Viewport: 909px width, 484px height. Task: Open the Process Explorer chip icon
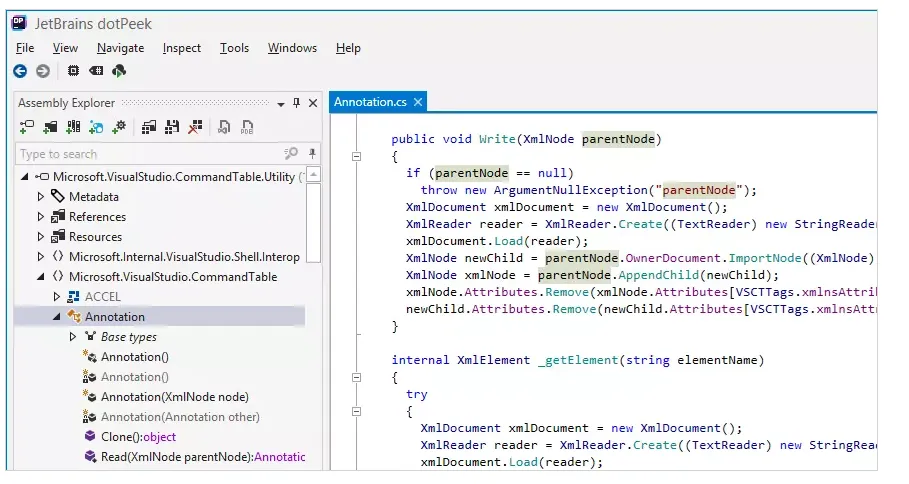pos(73,71)
